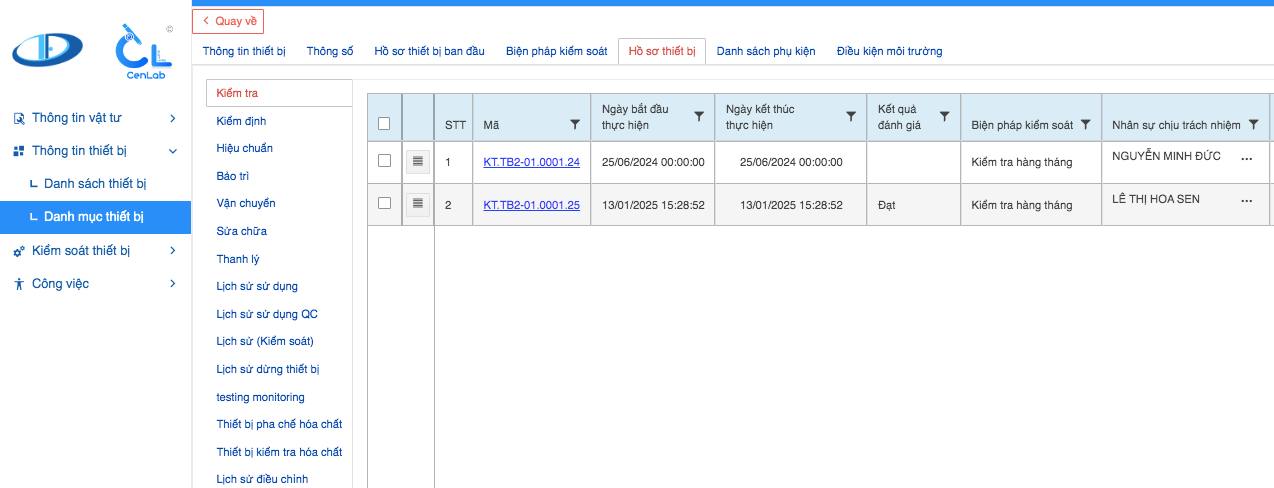Open row menu icon for record 1
The width and height of the screenshot is (1274, 488).
point(418,161)
